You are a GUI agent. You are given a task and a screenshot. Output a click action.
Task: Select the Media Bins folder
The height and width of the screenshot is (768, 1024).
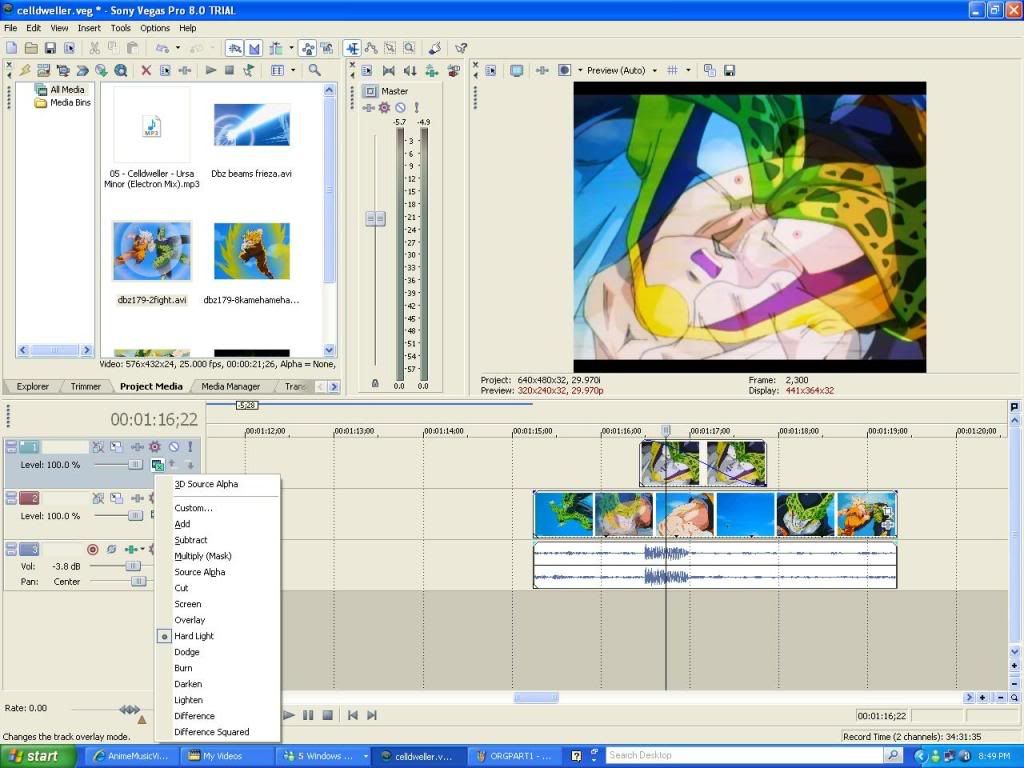pos(63,103)
